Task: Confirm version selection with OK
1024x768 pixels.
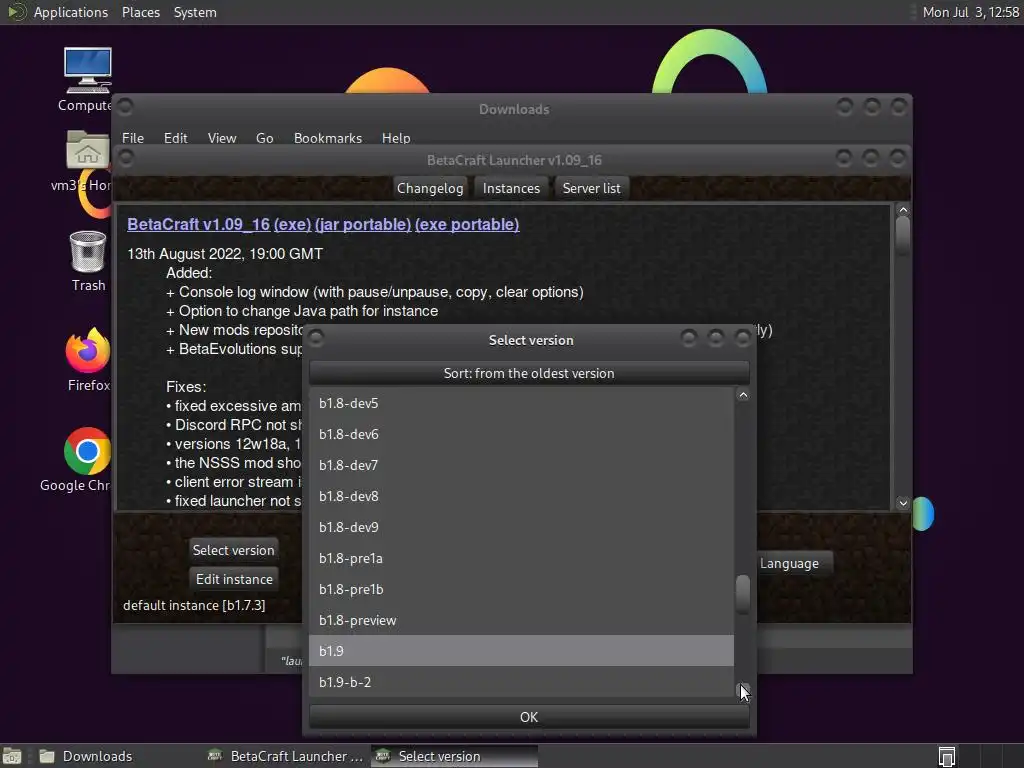Action: (x=529, y=716)
